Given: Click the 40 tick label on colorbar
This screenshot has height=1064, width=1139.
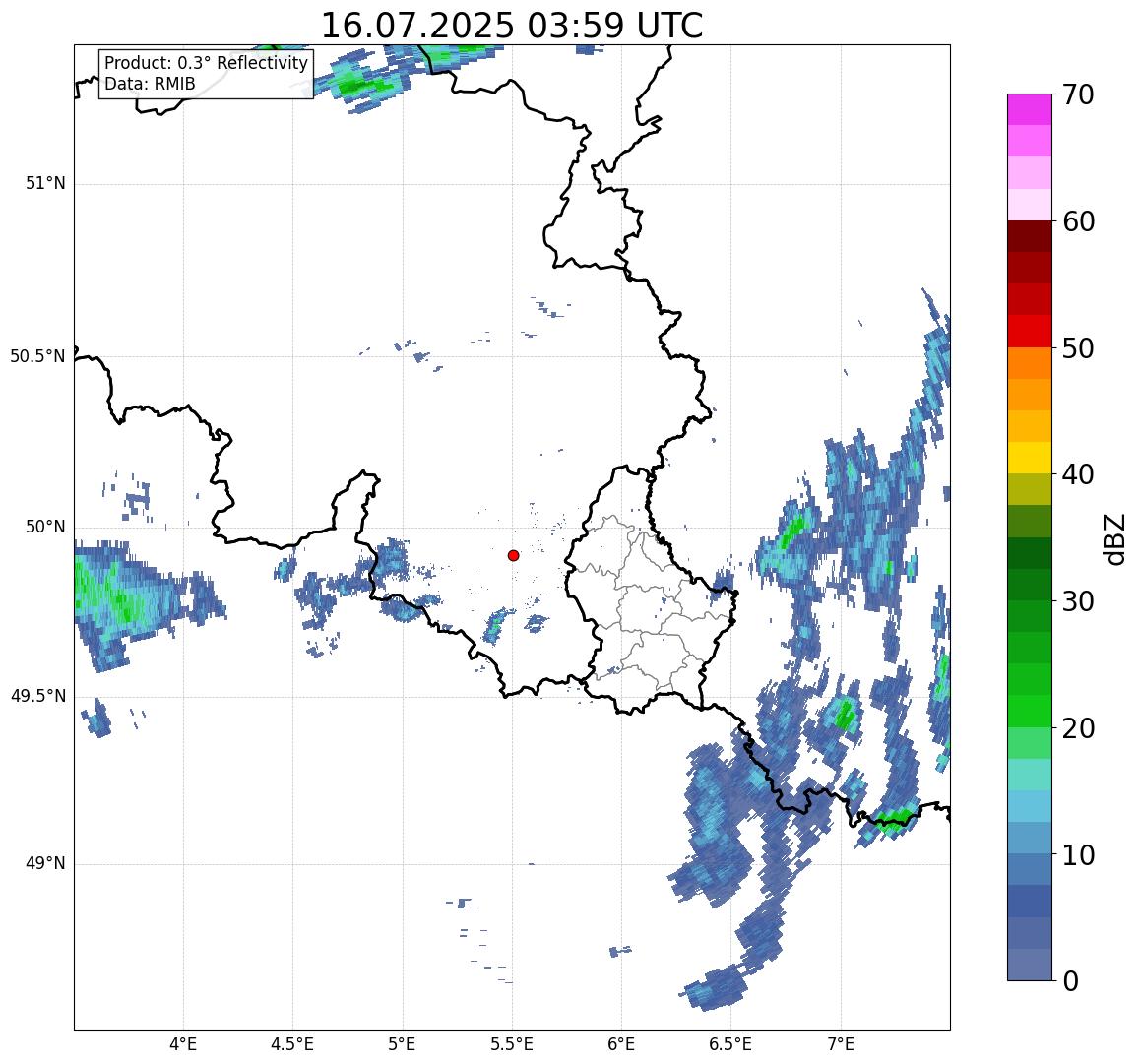Looking at the screenshot, I should (x=1078, y=475).
